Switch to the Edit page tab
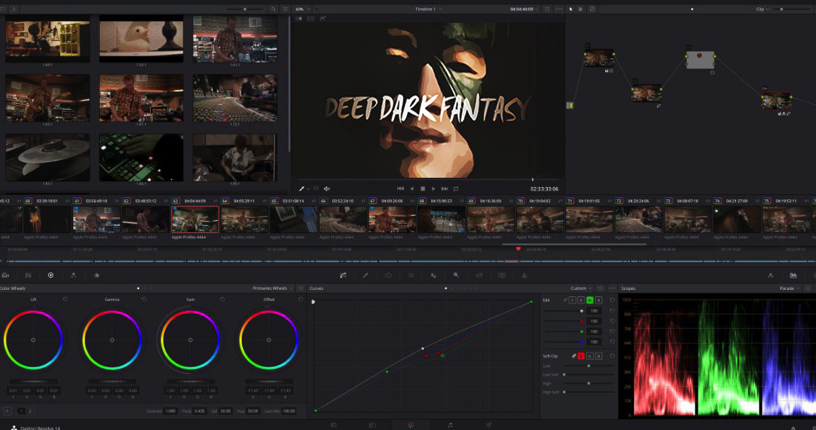This screenshot has height=430, width=816. click(x=372, y=425)
